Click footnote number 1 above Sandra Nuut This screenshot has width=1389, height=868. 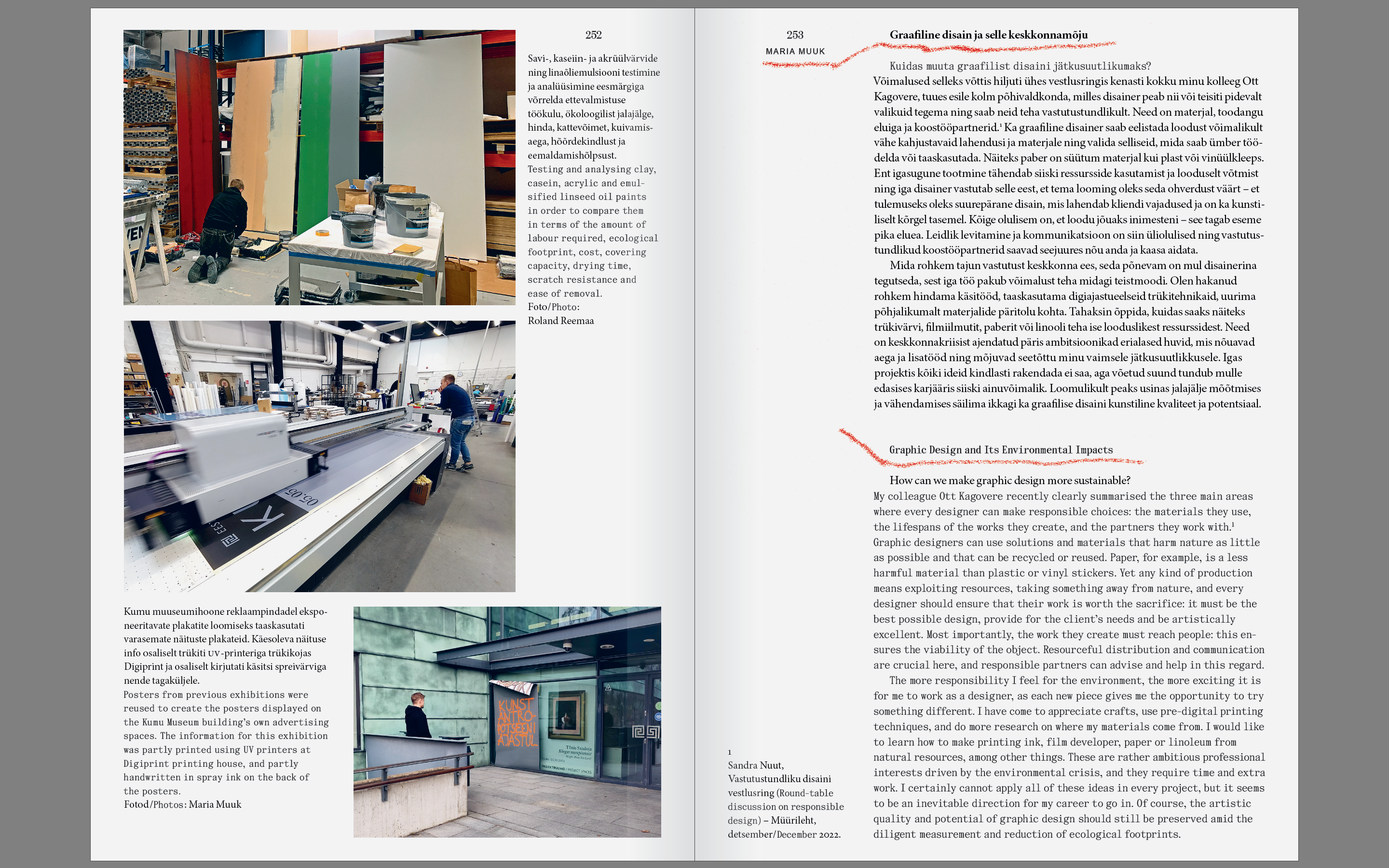click(x=730, y=753)
